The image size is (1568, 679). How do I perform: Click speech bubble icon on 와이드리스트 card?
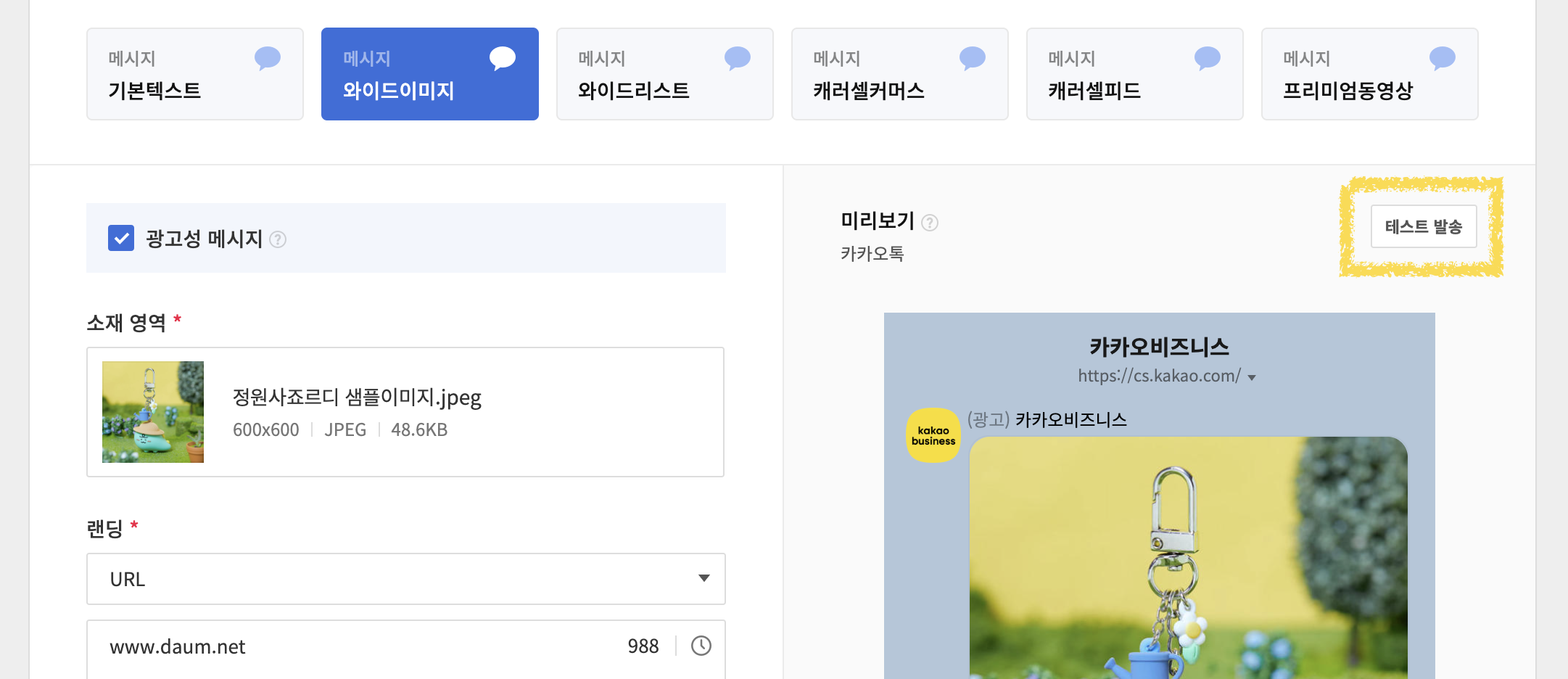tap(737, 58)
